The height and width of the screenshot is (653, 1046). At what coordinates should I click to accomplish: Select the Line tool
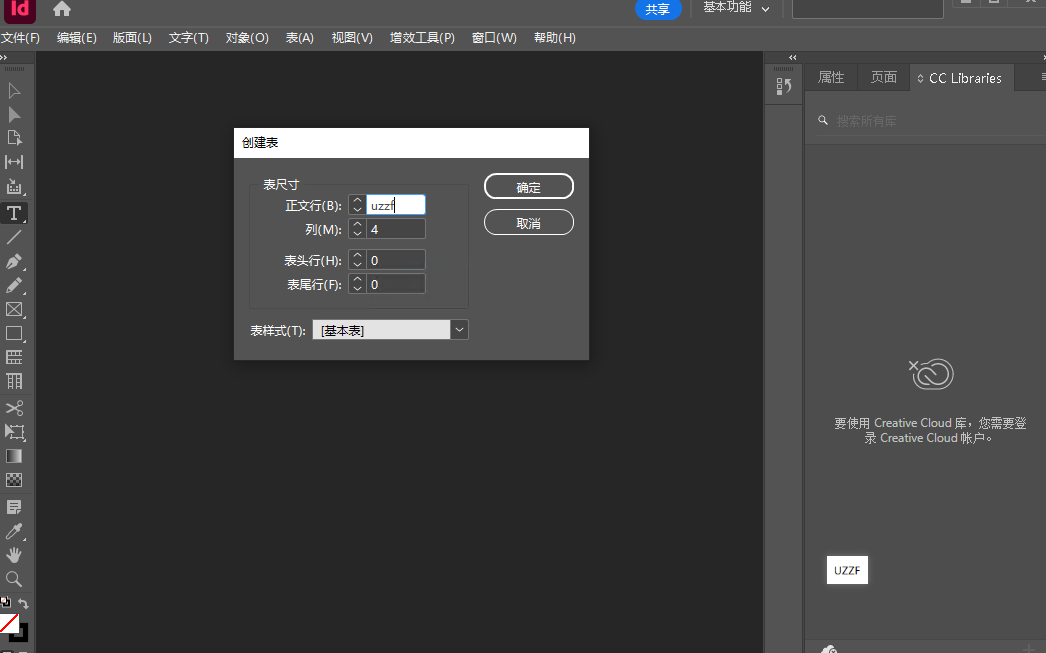pos(14,237)
